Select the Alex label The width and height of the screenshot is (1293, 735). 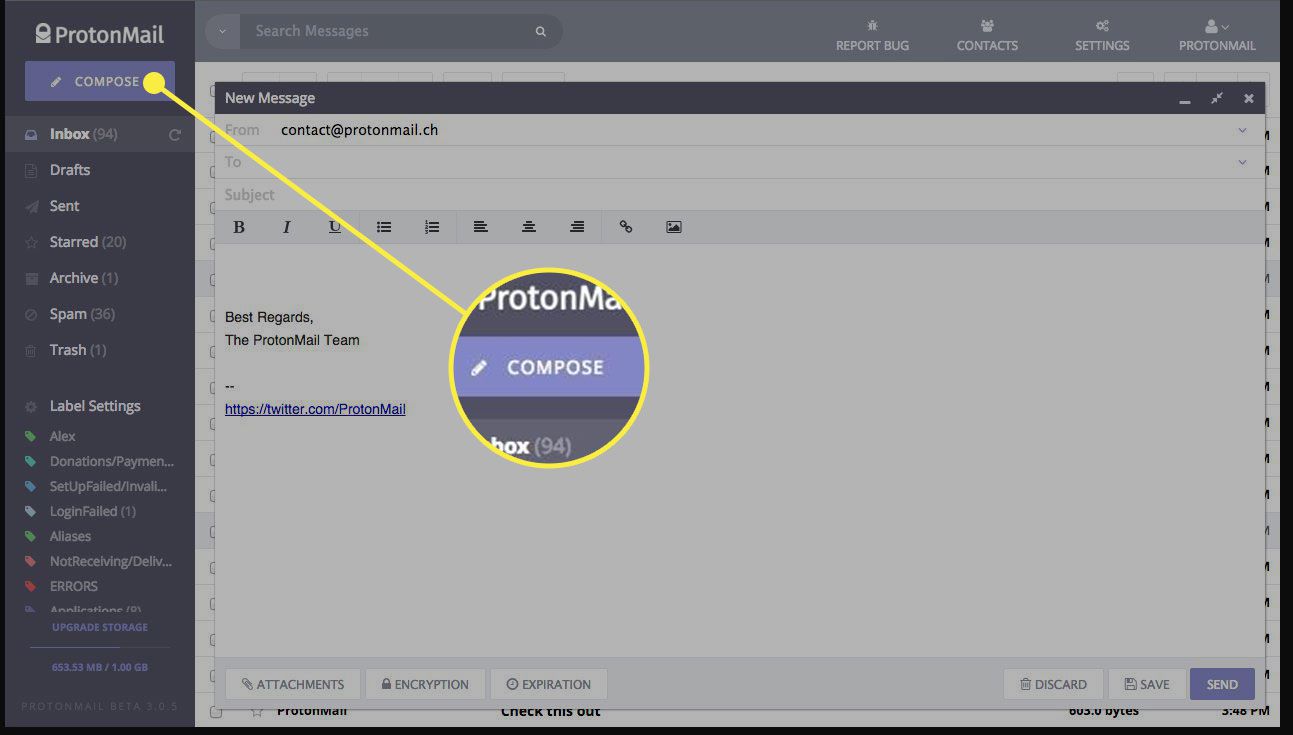coord(63,436)
